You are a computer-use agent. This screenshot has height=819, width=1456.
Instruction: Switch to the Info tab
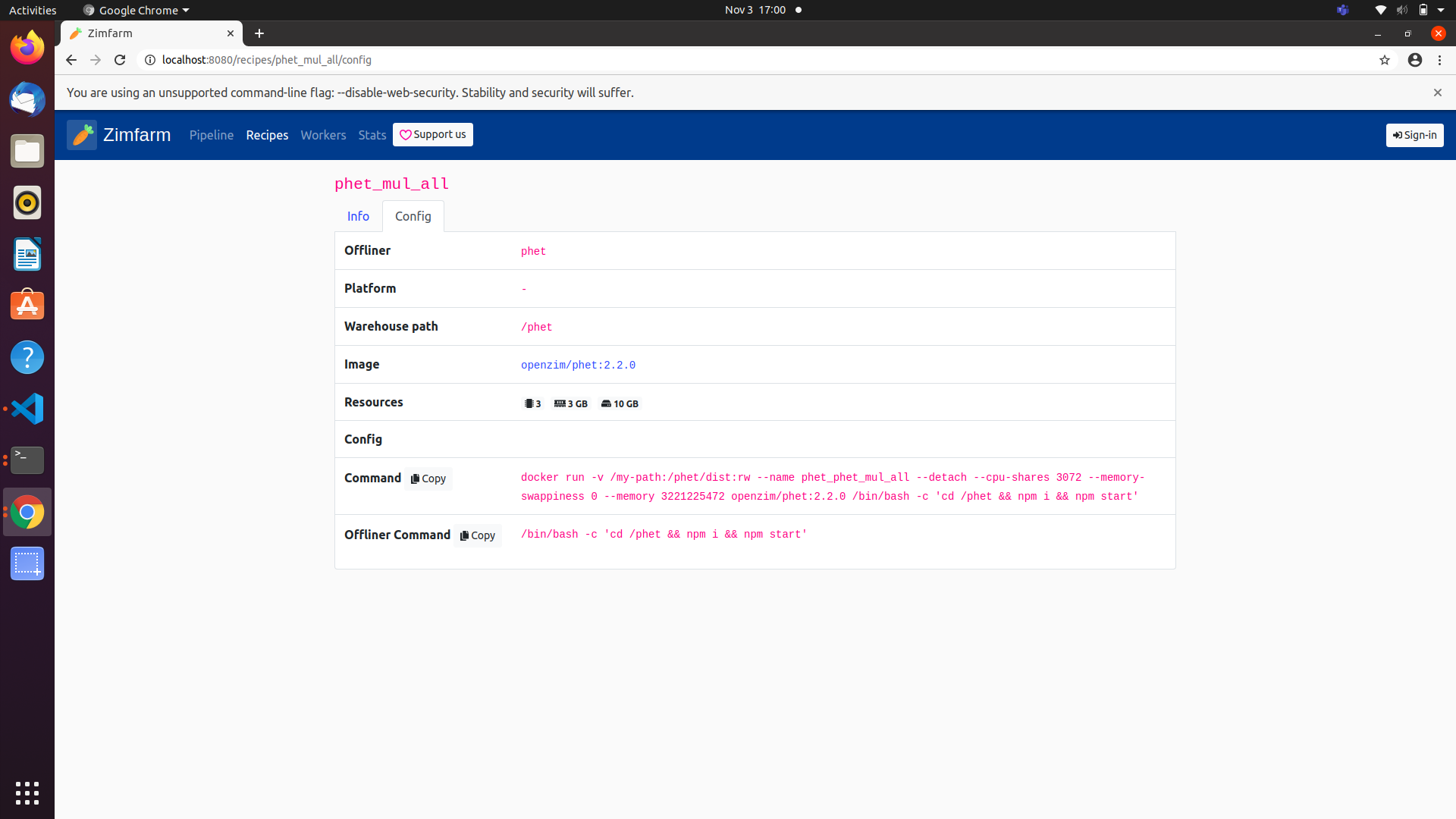point(358,216)
